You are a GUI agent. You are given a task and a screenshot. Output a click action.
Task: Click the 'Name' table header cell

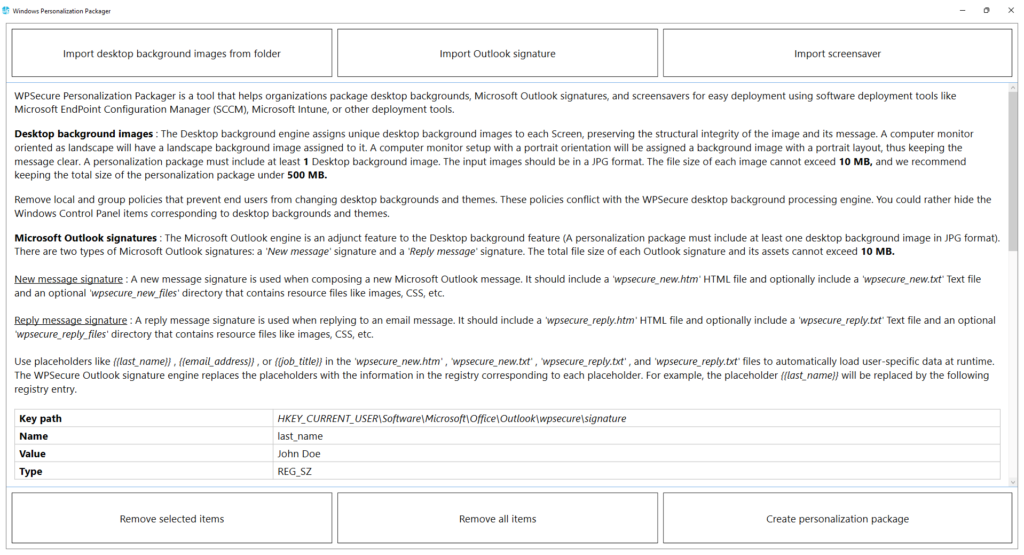(x=144, y=436)
